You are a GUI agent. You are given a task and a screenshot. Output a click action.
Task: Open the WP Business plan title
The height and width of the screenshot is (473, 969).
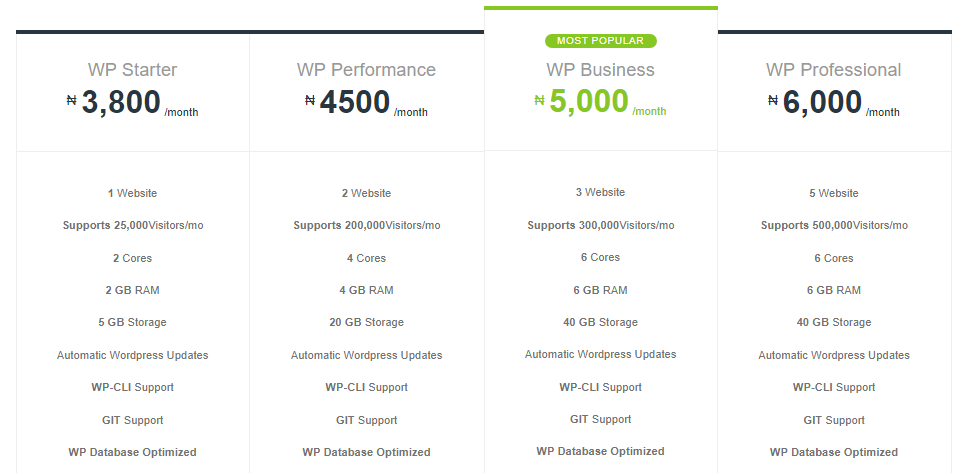[x=600, y=70]
